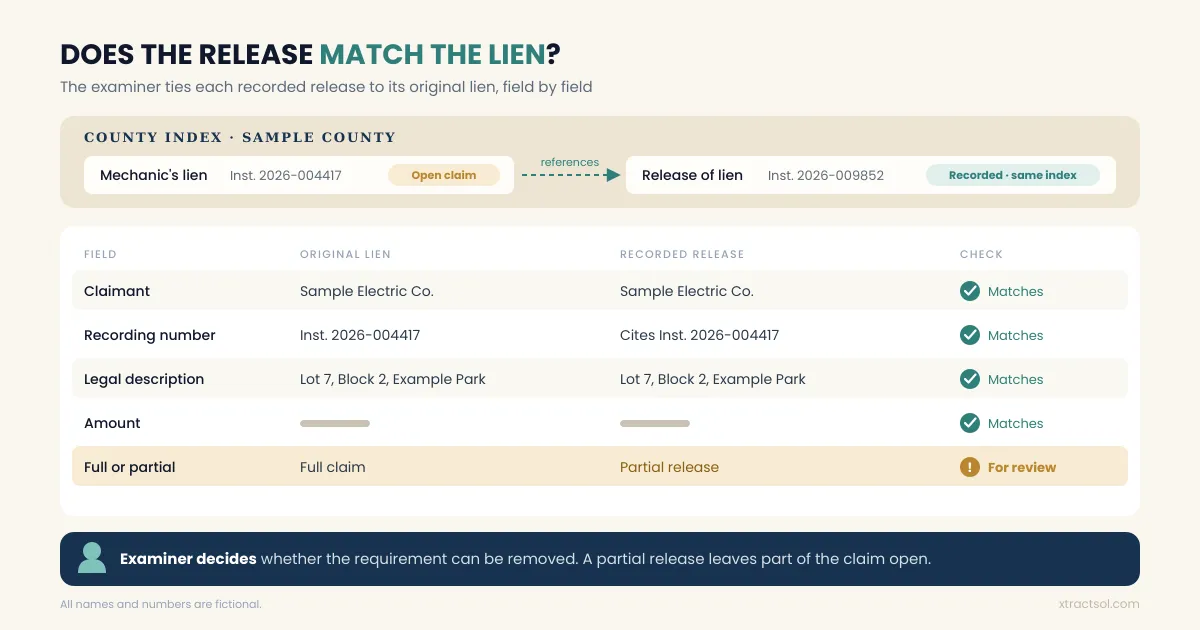Click the Examiner decides bold text
This screenshot has width=1200, height=630.
coord(188,558)
